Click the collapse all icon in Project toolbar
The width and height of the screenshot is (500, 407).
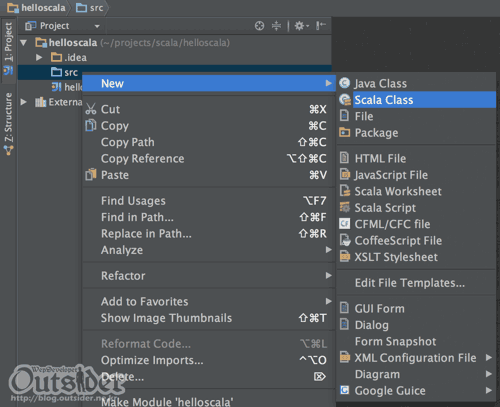tap(276, 26)
